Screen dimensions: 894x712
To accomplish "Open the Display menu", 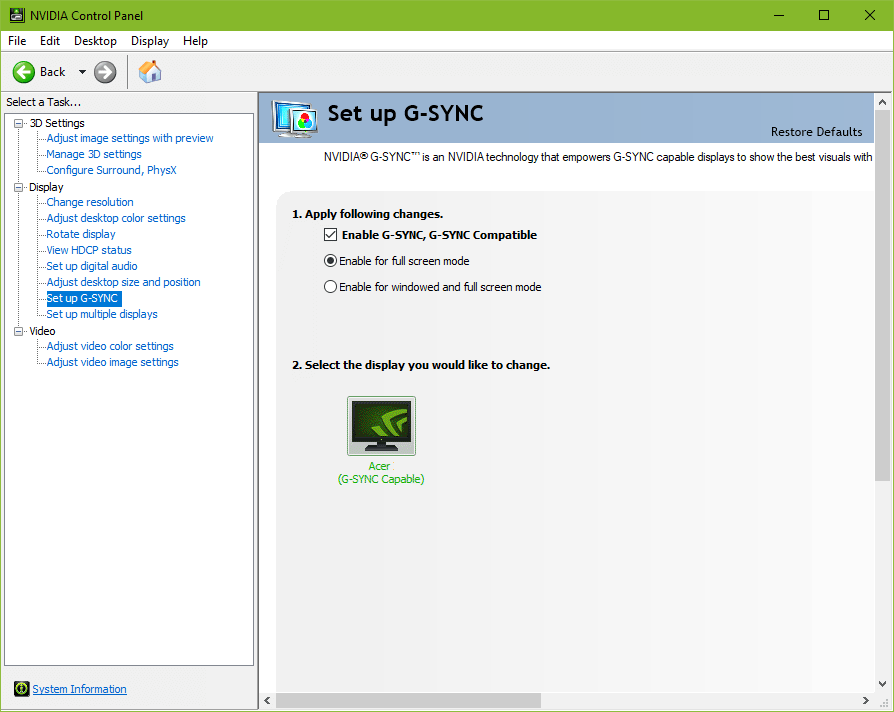I will coord(150,41).
